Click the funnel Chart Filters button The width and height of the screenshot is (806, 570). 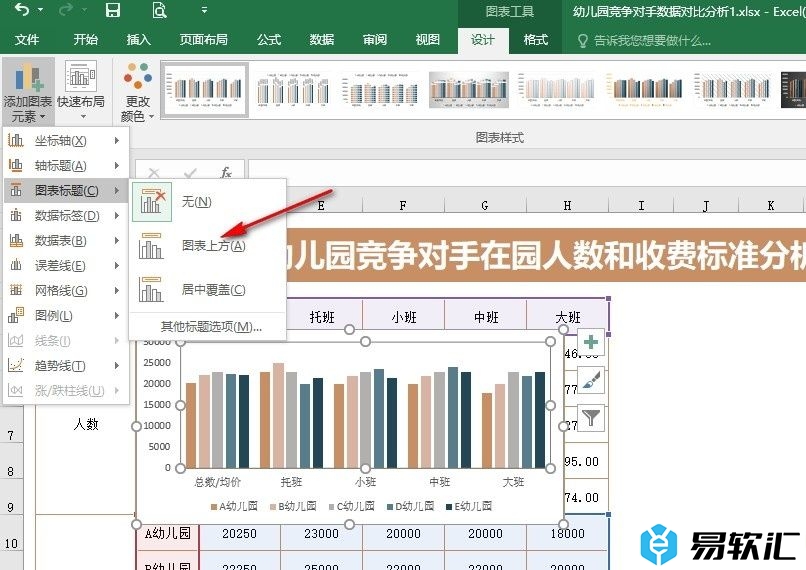(591, 418)
